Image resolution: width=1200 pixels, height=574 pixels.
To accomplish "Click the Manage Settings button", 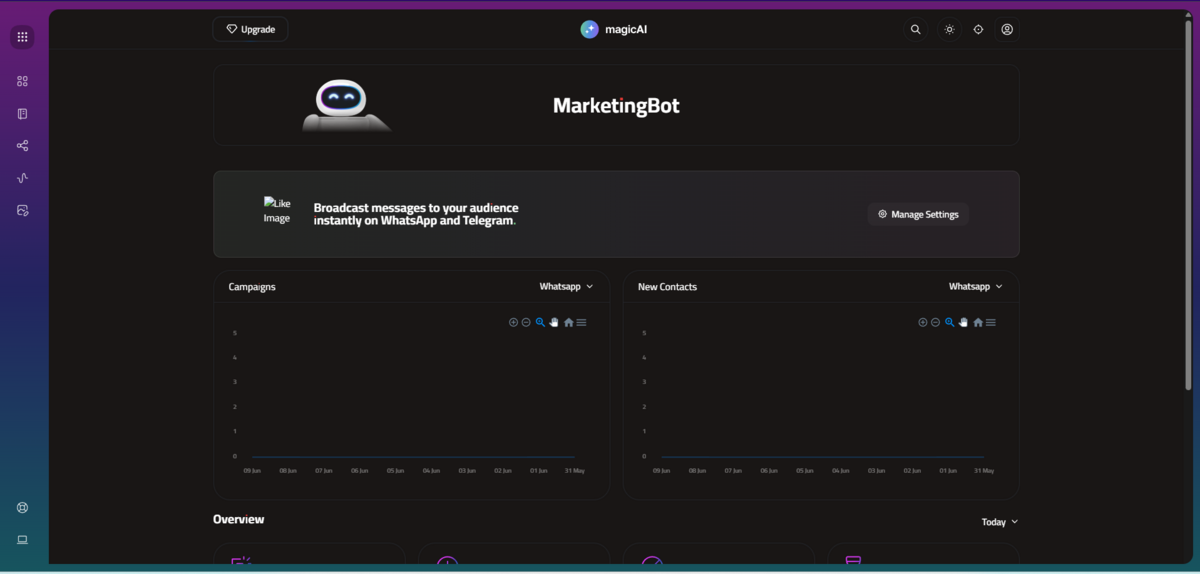I will (918, 214).
